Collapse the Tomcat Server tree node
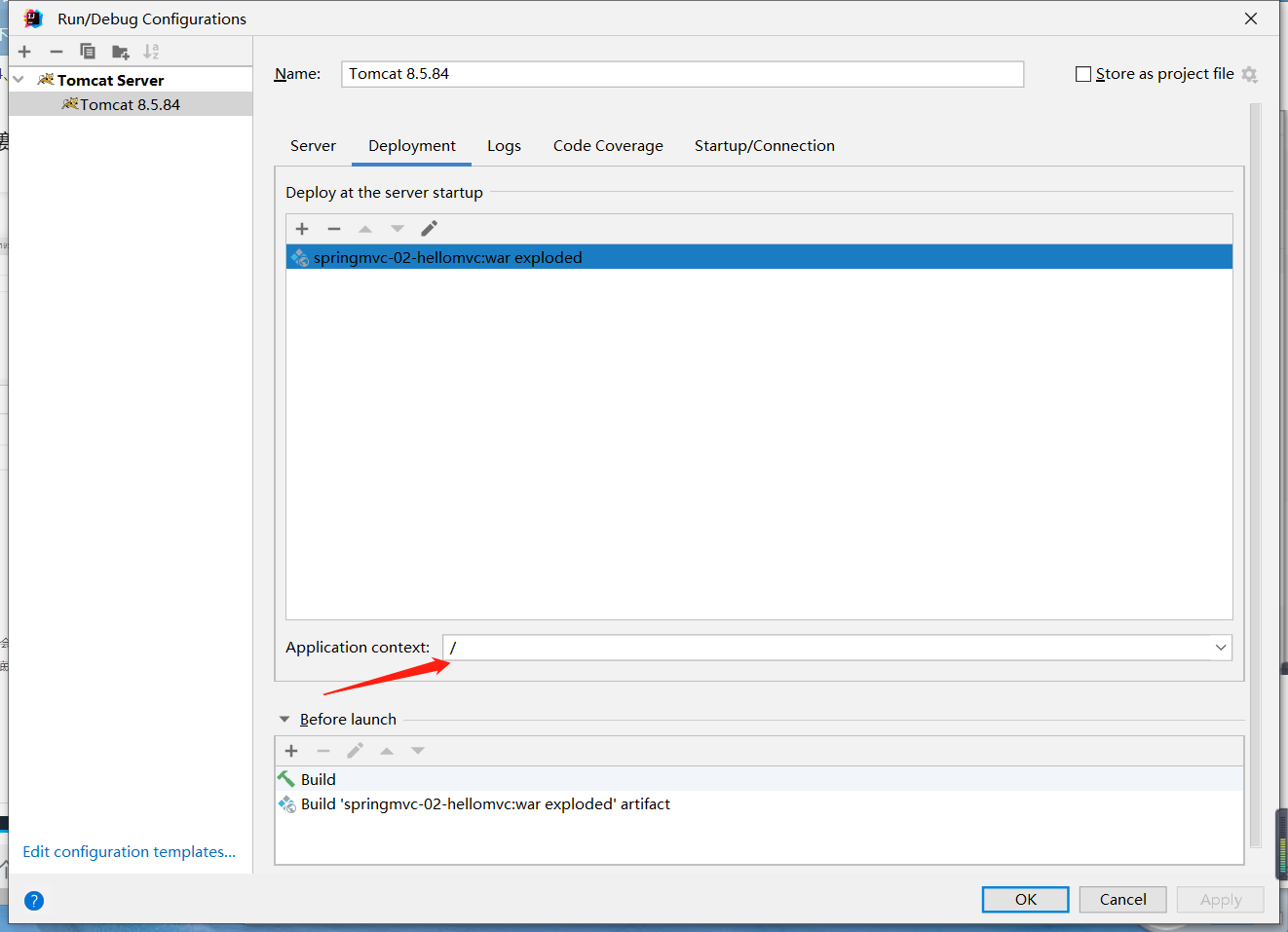This screenshot has width=1288, height=932. pos(19,80)
